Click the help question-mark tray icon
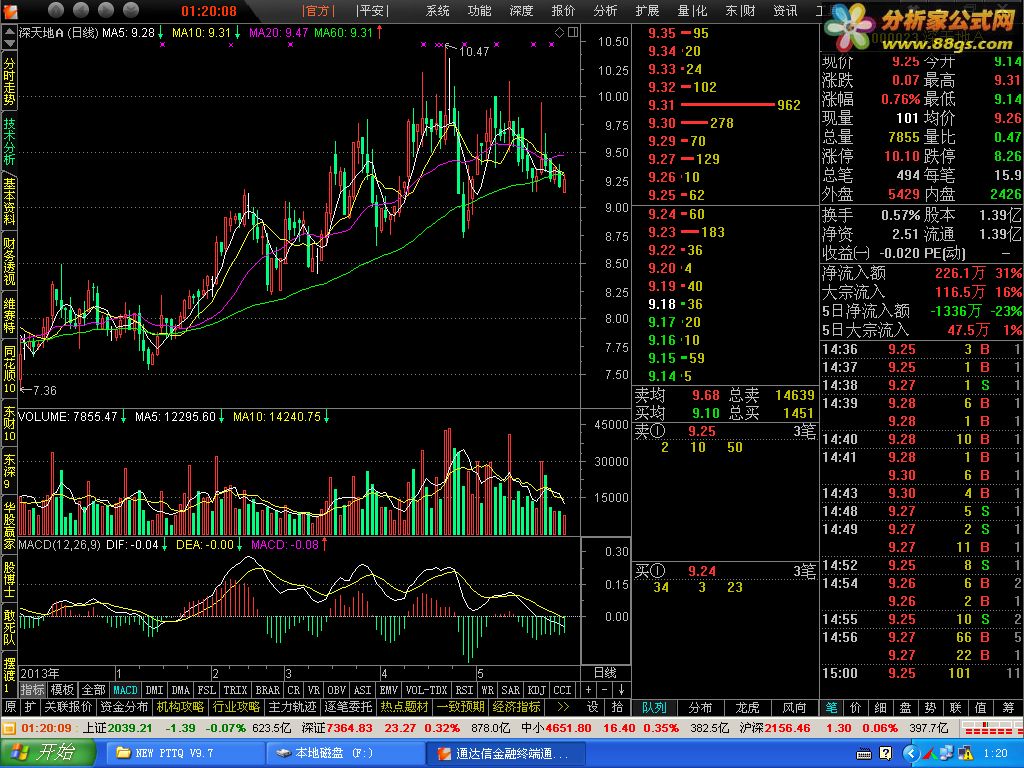Screen dimensions: 1024x768 [x=886, y=754]
